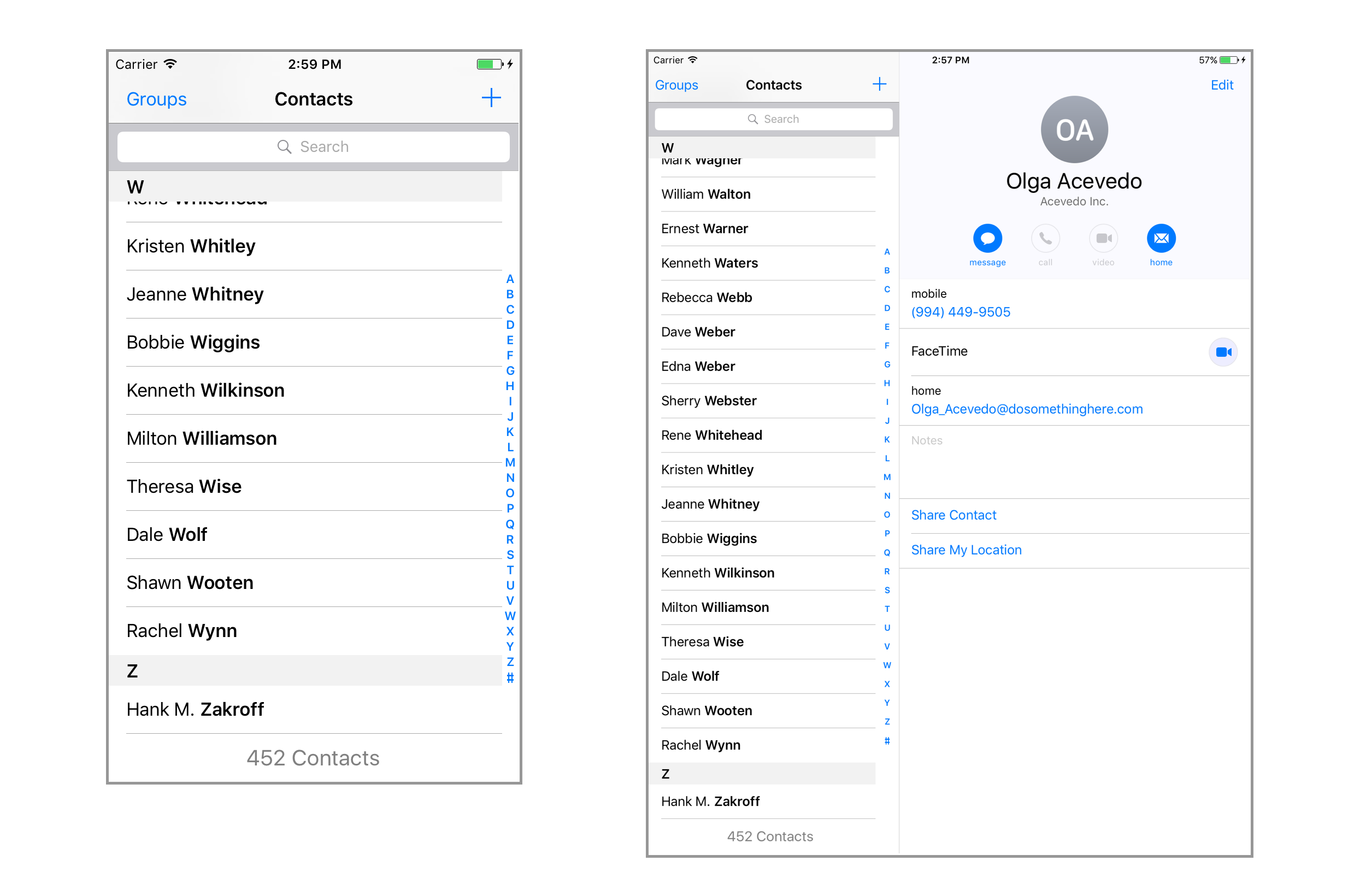The width and height of the screenshot is (1366, 896).
Task: Tap the FaceTime row label
Action: click(x=939, y=351)
